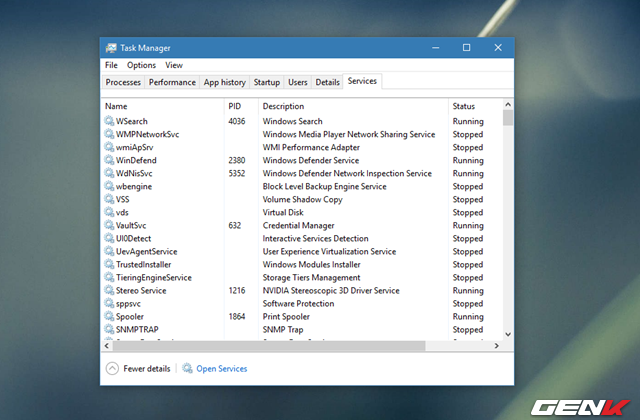This screenshot has width=640, height=420.
Task: Click the horizontal scrollbar left arrow
Action: pos(107,346)
